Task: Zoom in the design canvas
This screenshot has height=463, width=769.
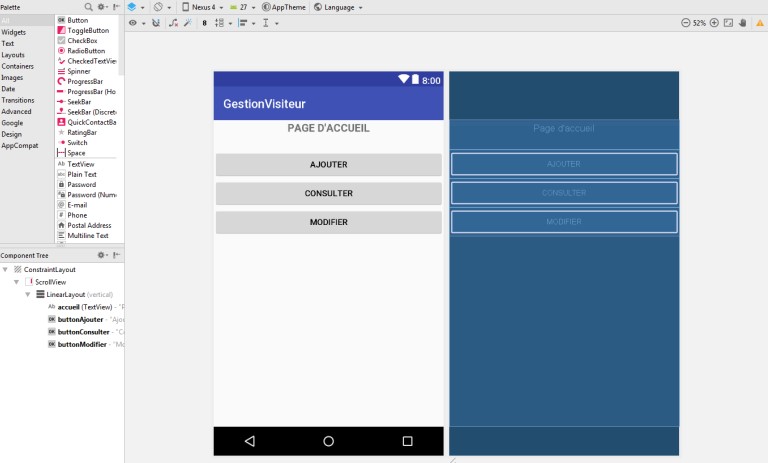Action: pyautogui.click(x=714, y=22)
